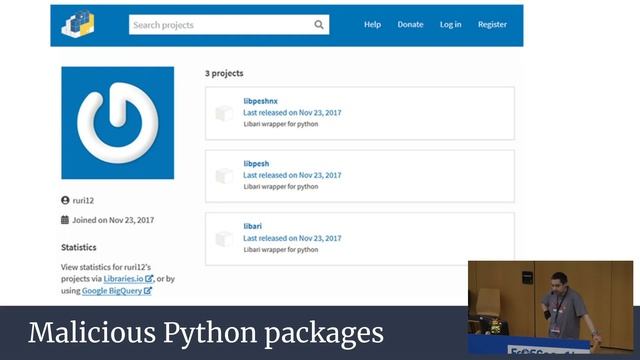Follow the Google BigQuery link
Image resolution: width=640 pixels, height=360 pixels.
coord(112,291)
